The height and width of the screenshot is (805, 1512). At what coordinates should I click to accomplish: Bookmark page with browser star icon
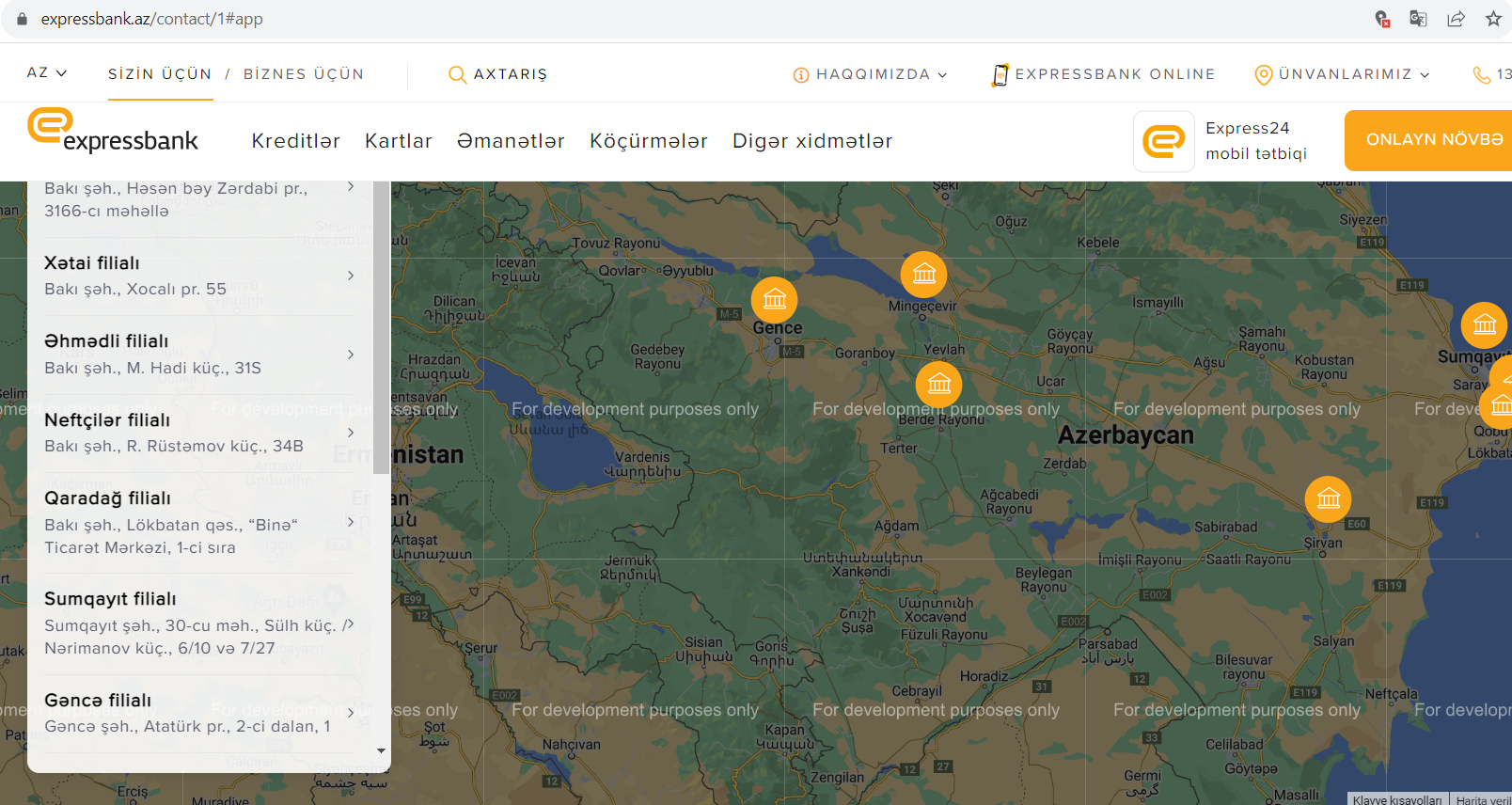pyautogui.click(x=1493, y=19)
